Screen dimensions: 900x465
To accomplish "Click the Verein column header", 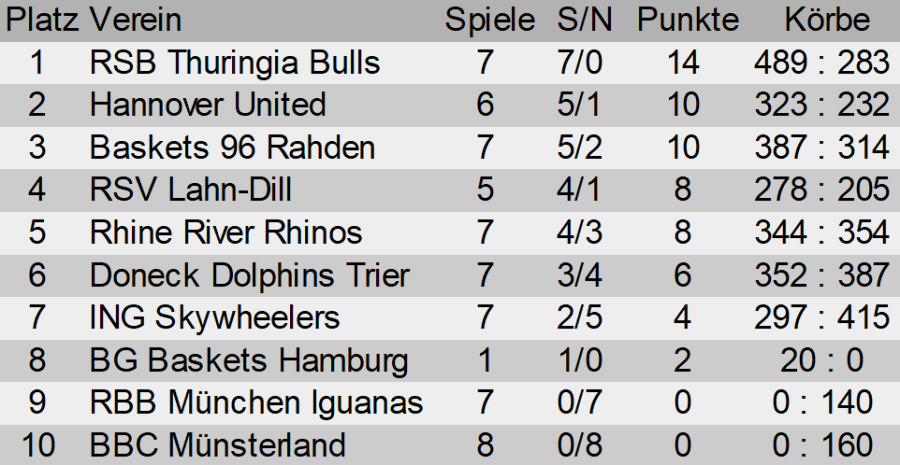I will click(135, 20).
